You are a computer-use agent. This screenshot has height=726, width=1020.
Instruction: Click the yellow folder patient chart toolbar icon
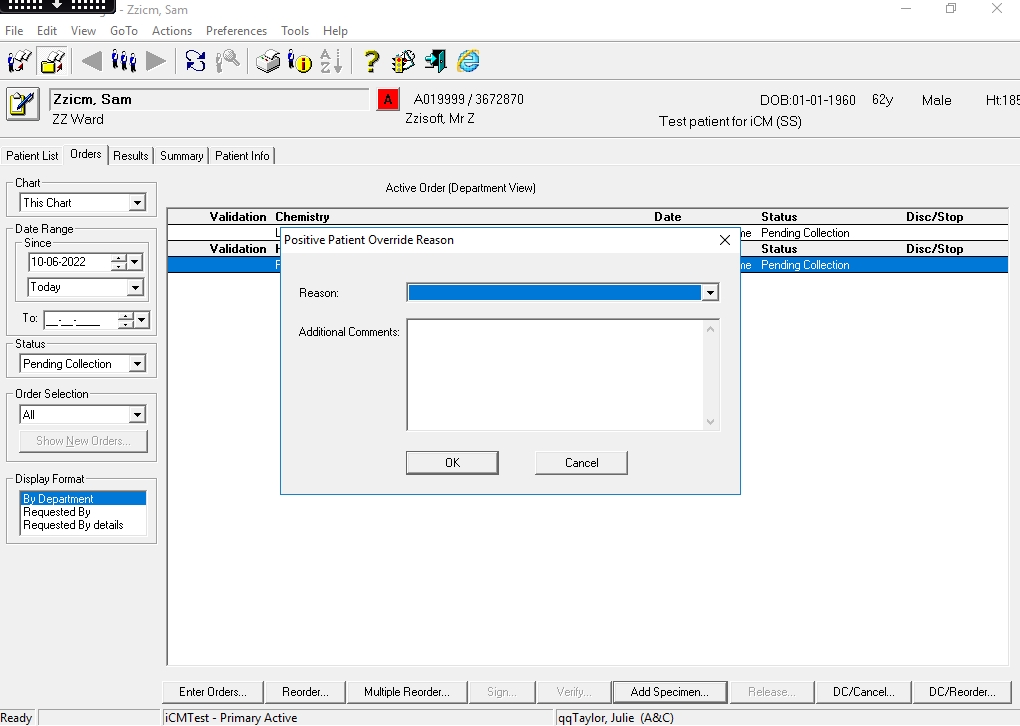click(x=53, y=61)
